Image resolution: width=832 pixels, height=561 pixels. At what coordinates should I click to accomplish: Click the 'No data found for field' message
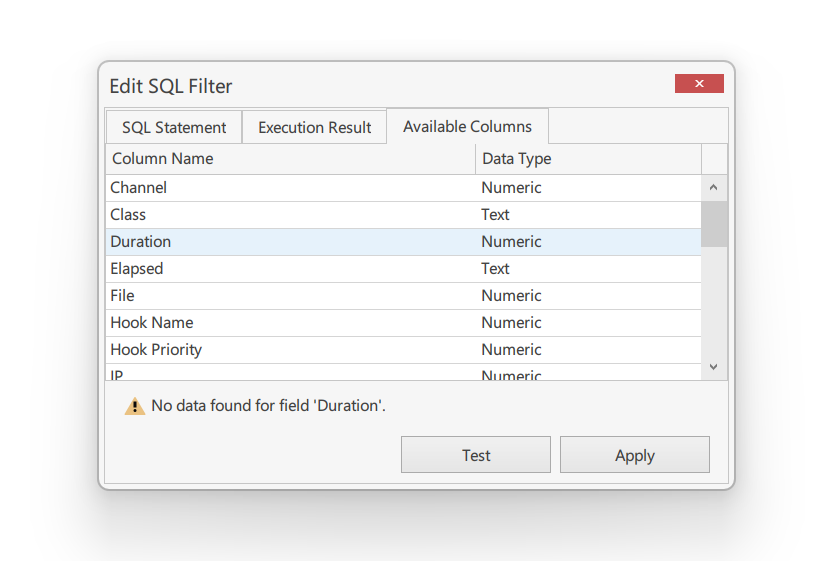(x=268, y=406)
